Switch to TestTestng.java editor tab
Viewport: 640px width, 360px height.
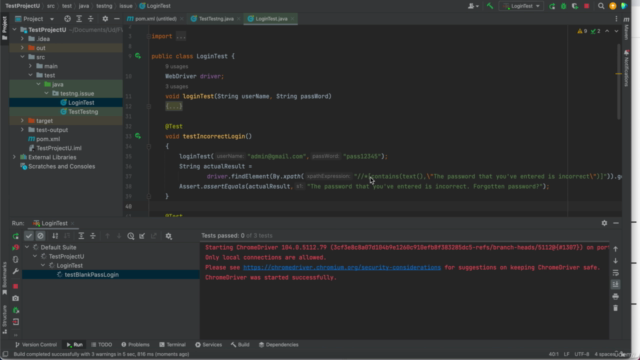click(x=216, y=19)
